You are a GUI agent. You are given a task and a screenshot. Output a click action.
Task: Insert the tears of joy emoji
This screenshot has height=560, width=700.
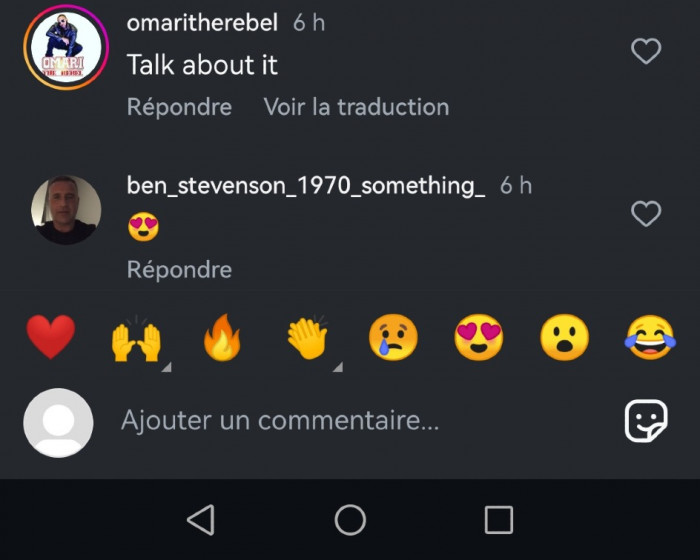pos(650,338)
